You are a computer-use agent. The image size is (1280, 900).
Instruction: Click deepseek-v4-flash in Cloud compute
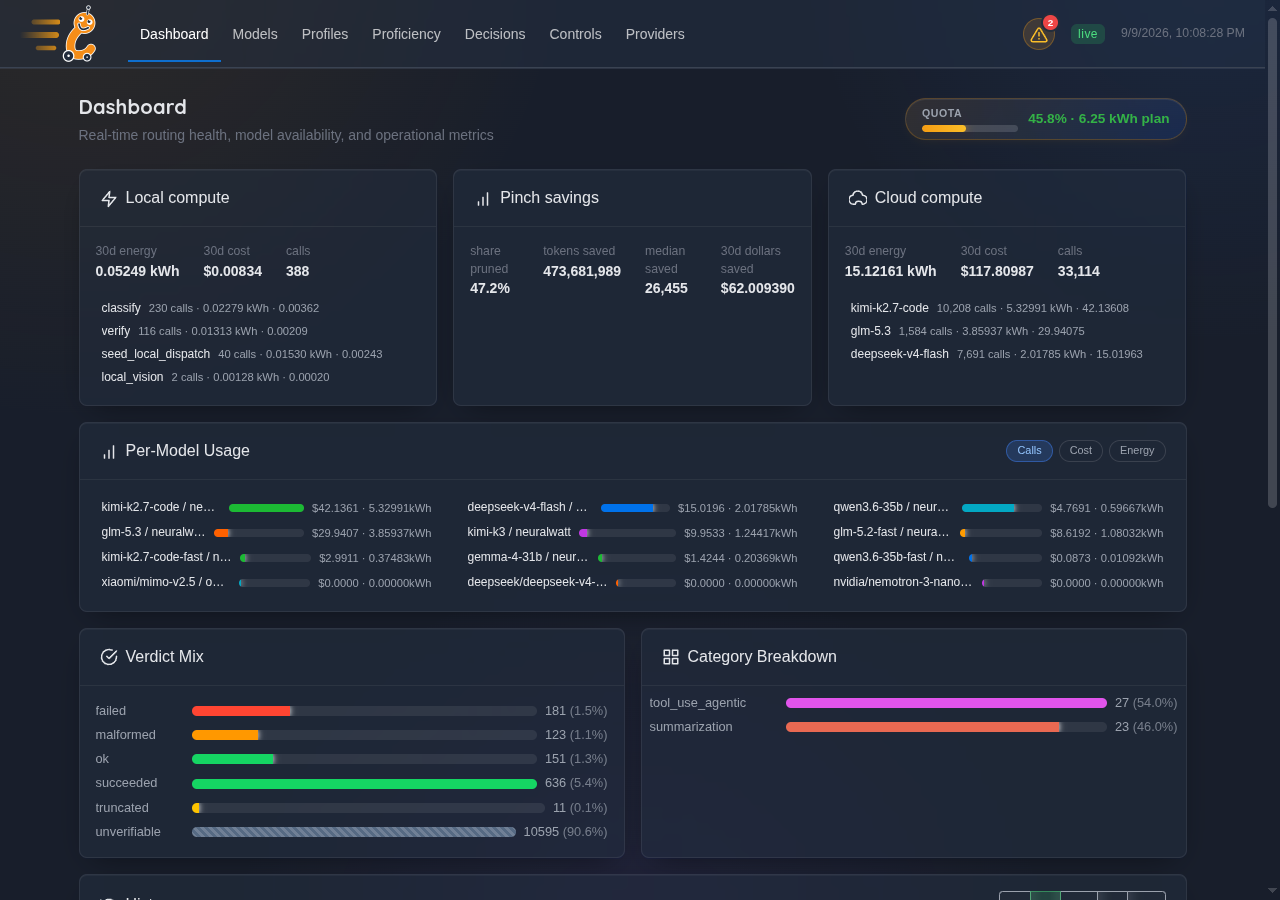(900, 354)
